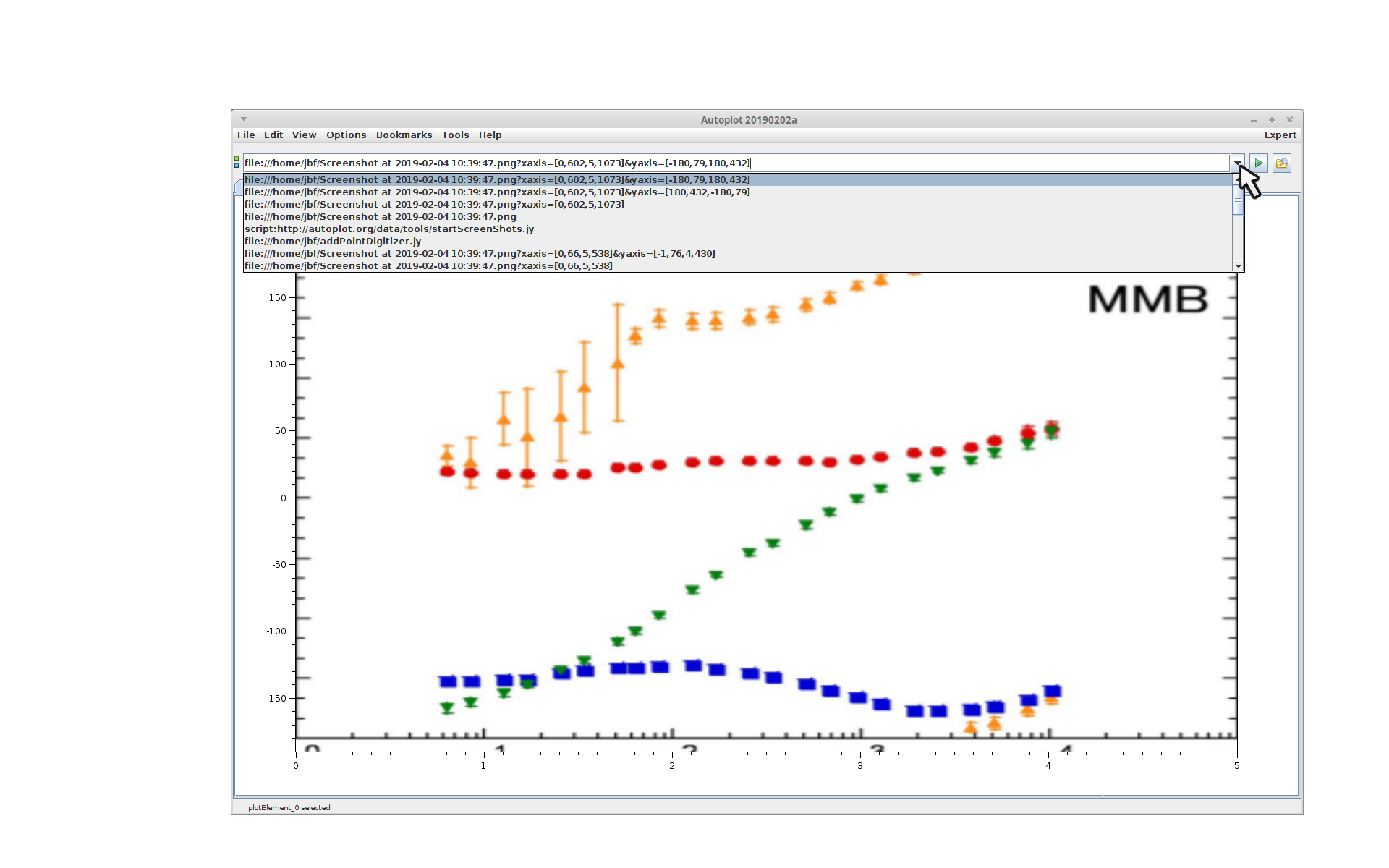Click the Expert mode button

tap(1279, 135)
